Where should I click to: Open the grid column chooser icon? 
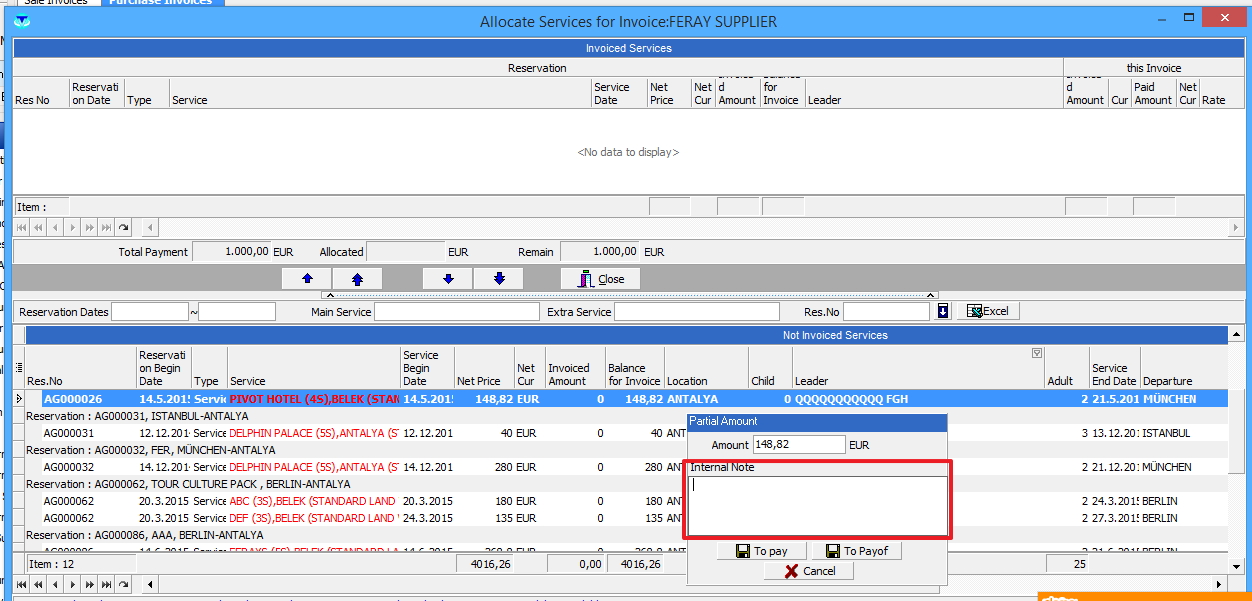19,367
